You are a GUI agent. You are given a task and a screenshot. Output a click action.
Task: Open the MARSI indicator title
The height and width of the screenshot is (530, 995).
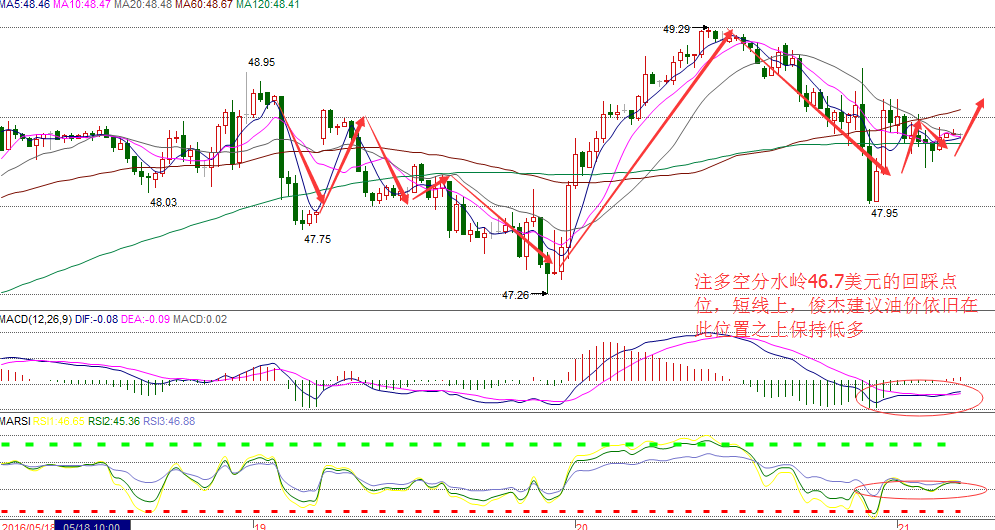pyautogui.click(x=15, y=421)
